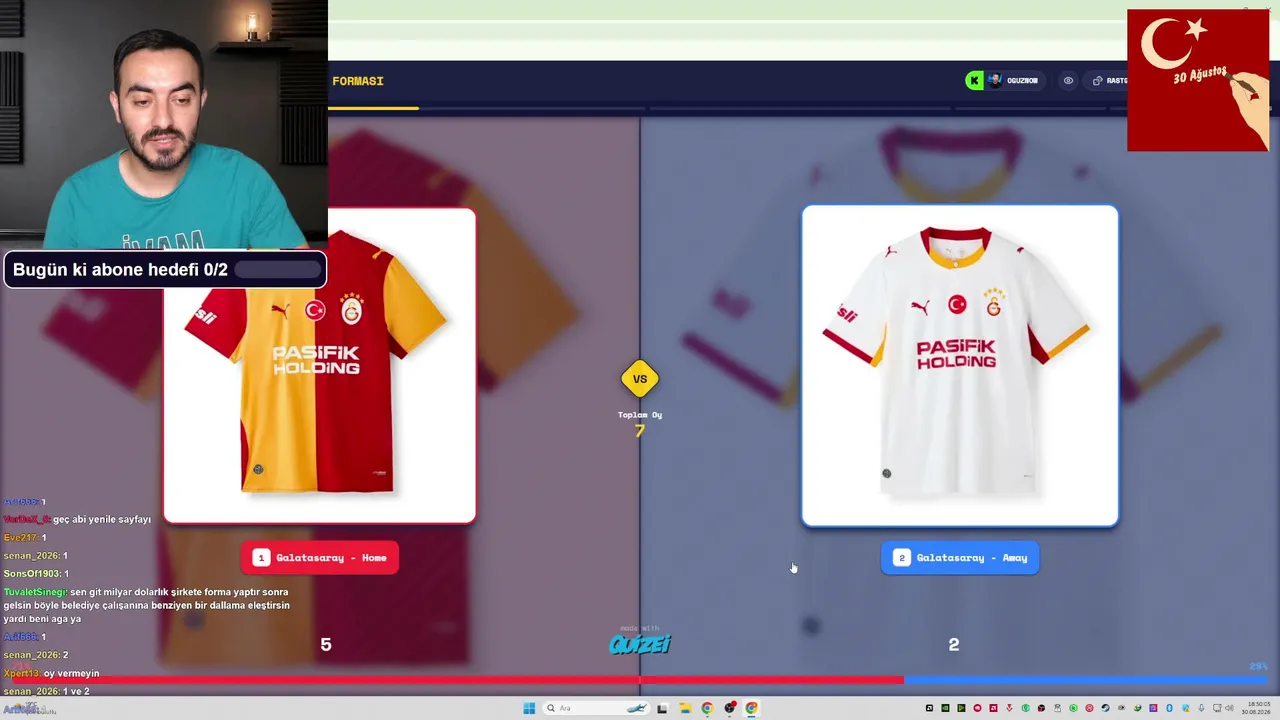Click the Eve217 chat message
The image size is (1280, 720).
point(25,538)
